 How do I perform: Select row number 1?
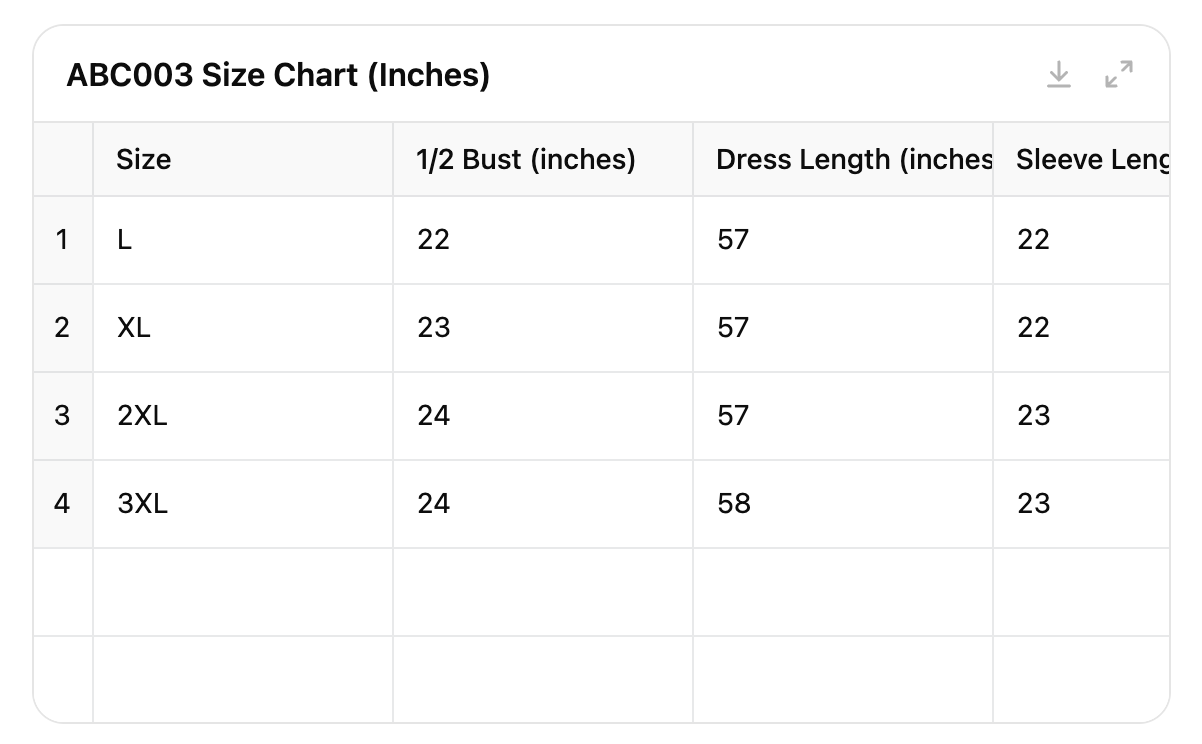[x=62, y=240]
